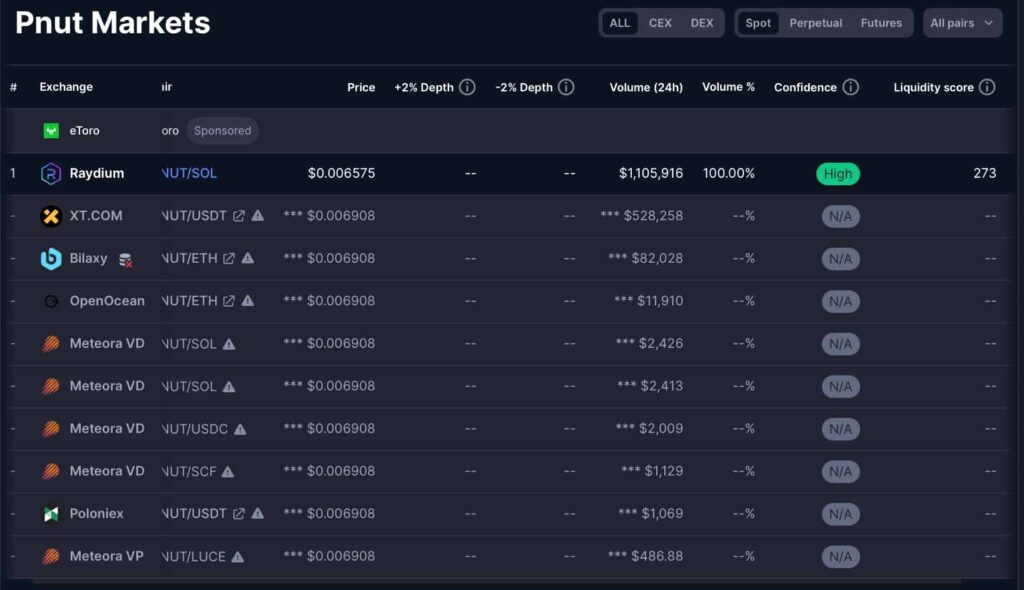Sort table by Price column header
Screen dimensions: 1024x590
(x=361, y=88)
